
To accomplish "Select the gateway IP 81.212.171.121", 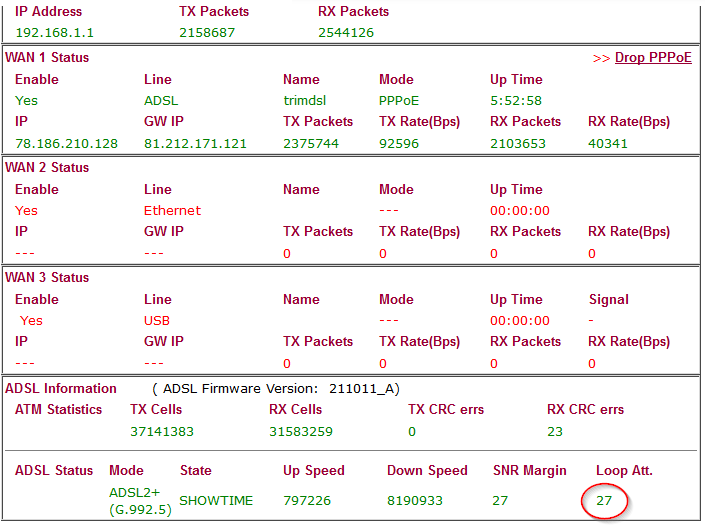I will (195, 144).
